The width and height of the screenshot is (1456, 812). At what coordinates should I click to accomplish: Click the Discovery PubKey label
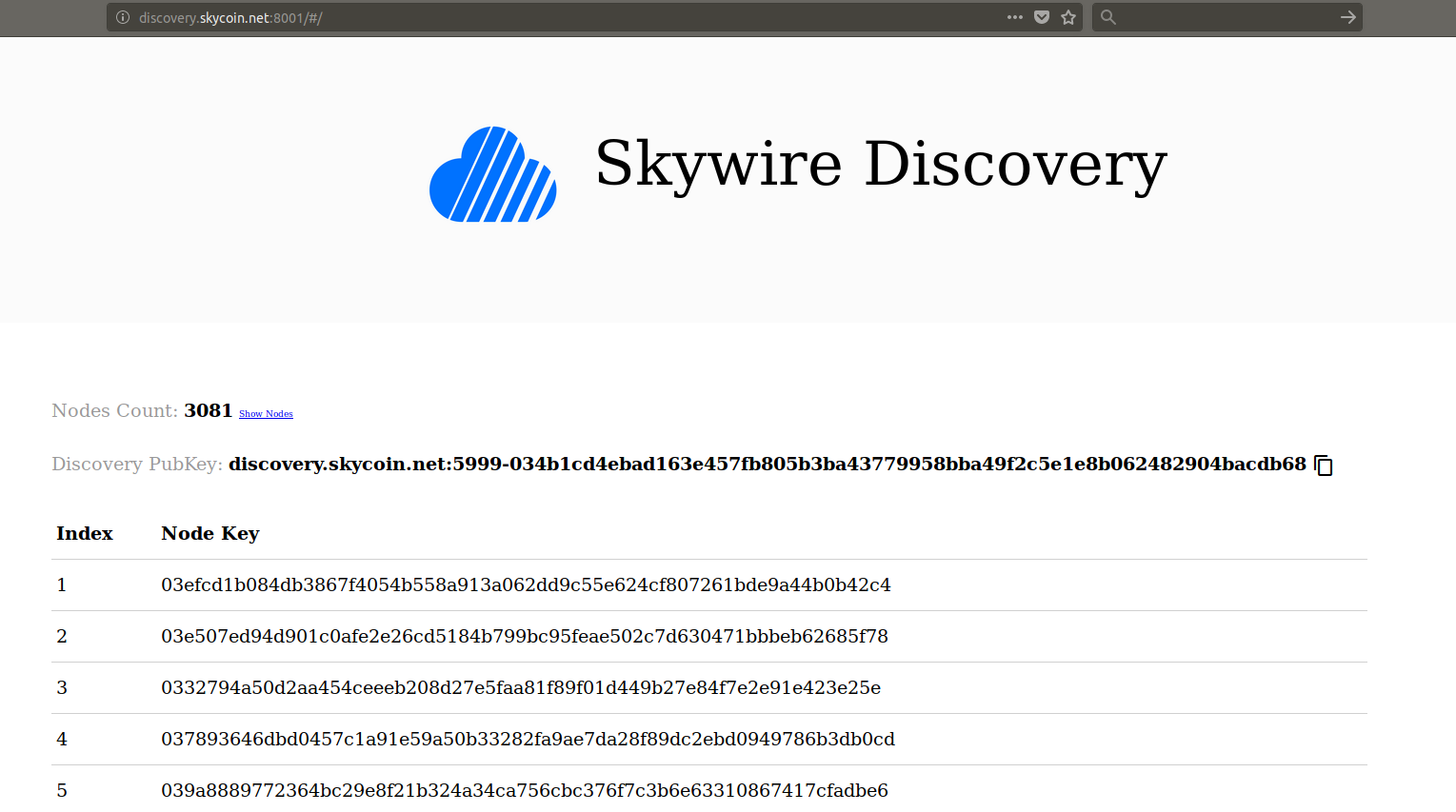click(x=137, y=464)
